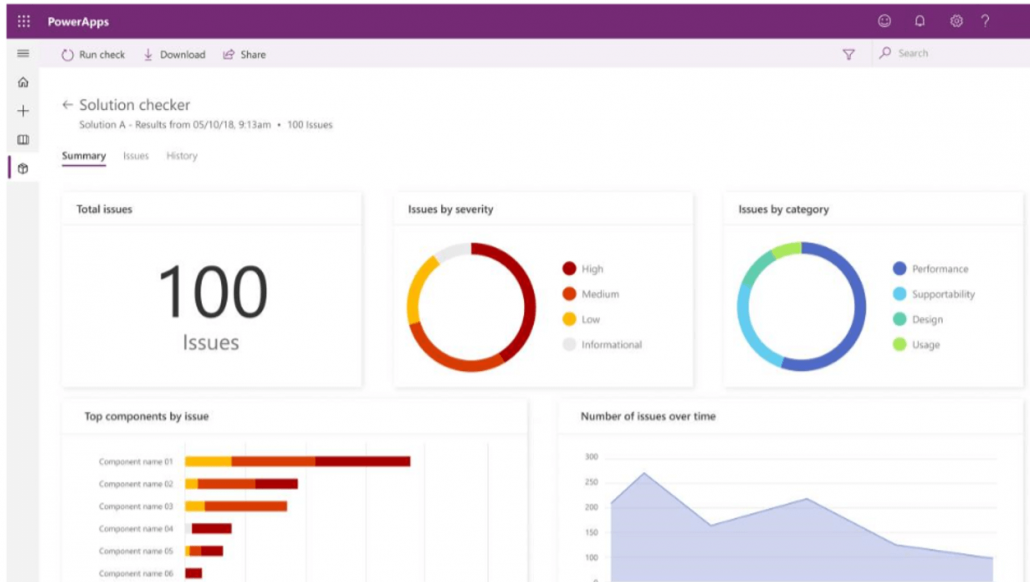Toggle the High severity legend entry

point(583,269)
